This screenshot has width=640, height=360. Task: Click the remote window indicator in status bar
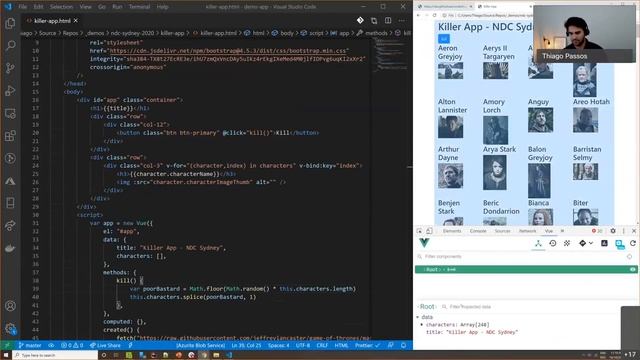[6, 345]
